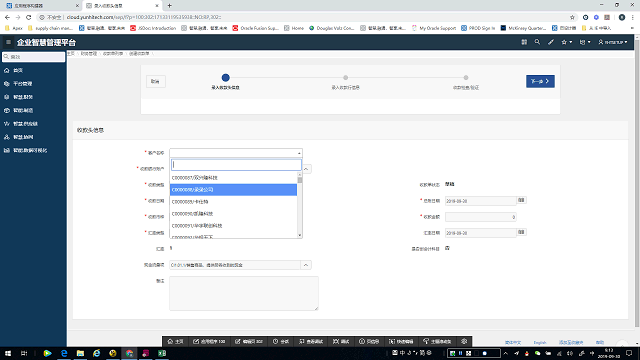The height and width of the screenshot is (360, 640).
Task: Select the third wizard step marker
Action: coord(466,77)
